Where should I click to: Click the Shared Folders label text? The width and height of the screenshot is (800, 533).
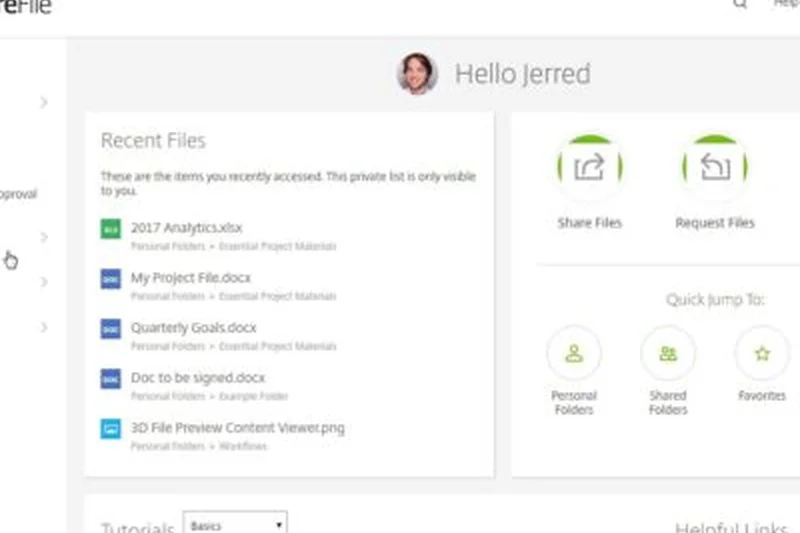point(668,402)
